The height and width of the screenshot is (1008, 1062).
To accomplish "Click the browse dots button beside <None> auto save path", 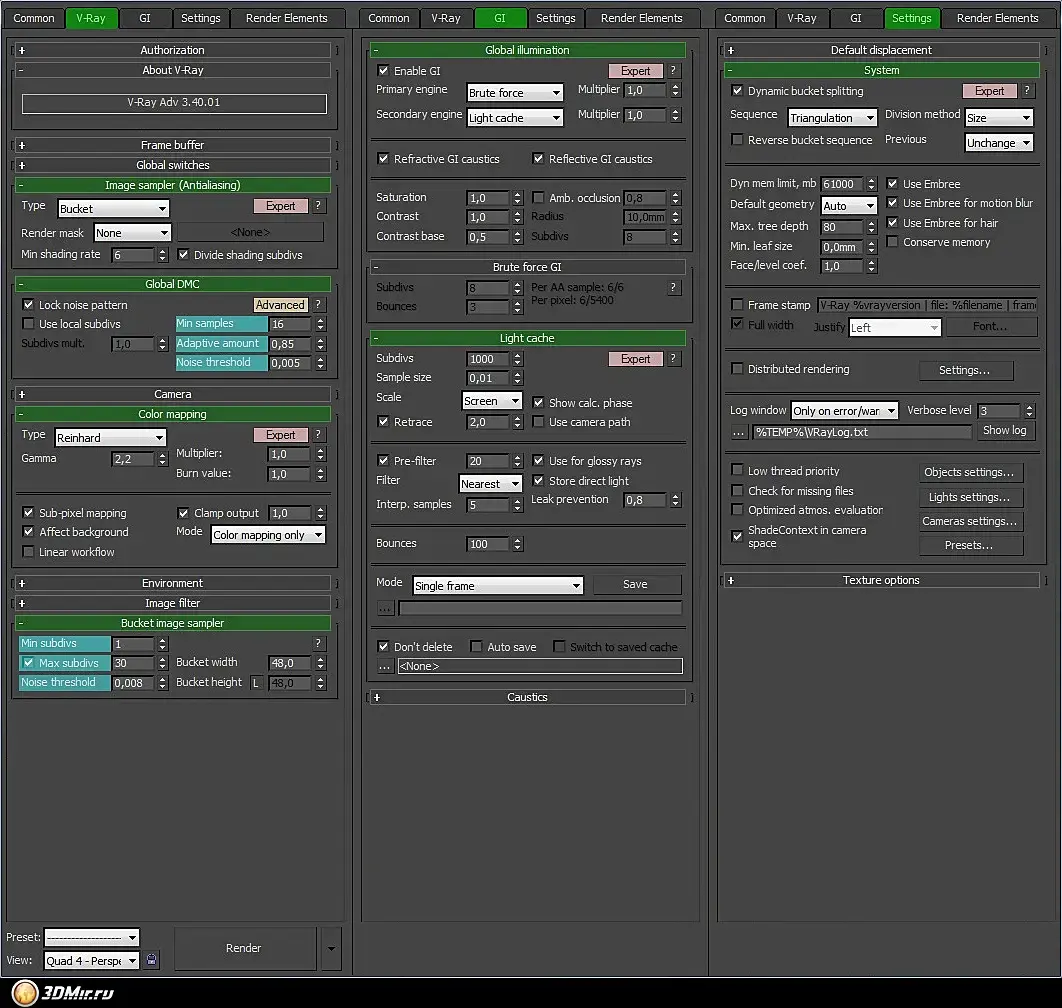I will [x=385, y=667].
